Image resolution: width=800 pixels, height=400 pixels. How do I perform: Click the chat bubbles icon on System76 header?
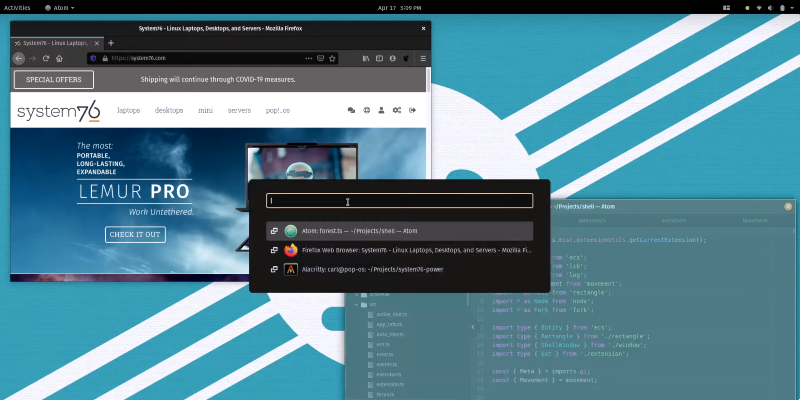[x=351, y=110]
